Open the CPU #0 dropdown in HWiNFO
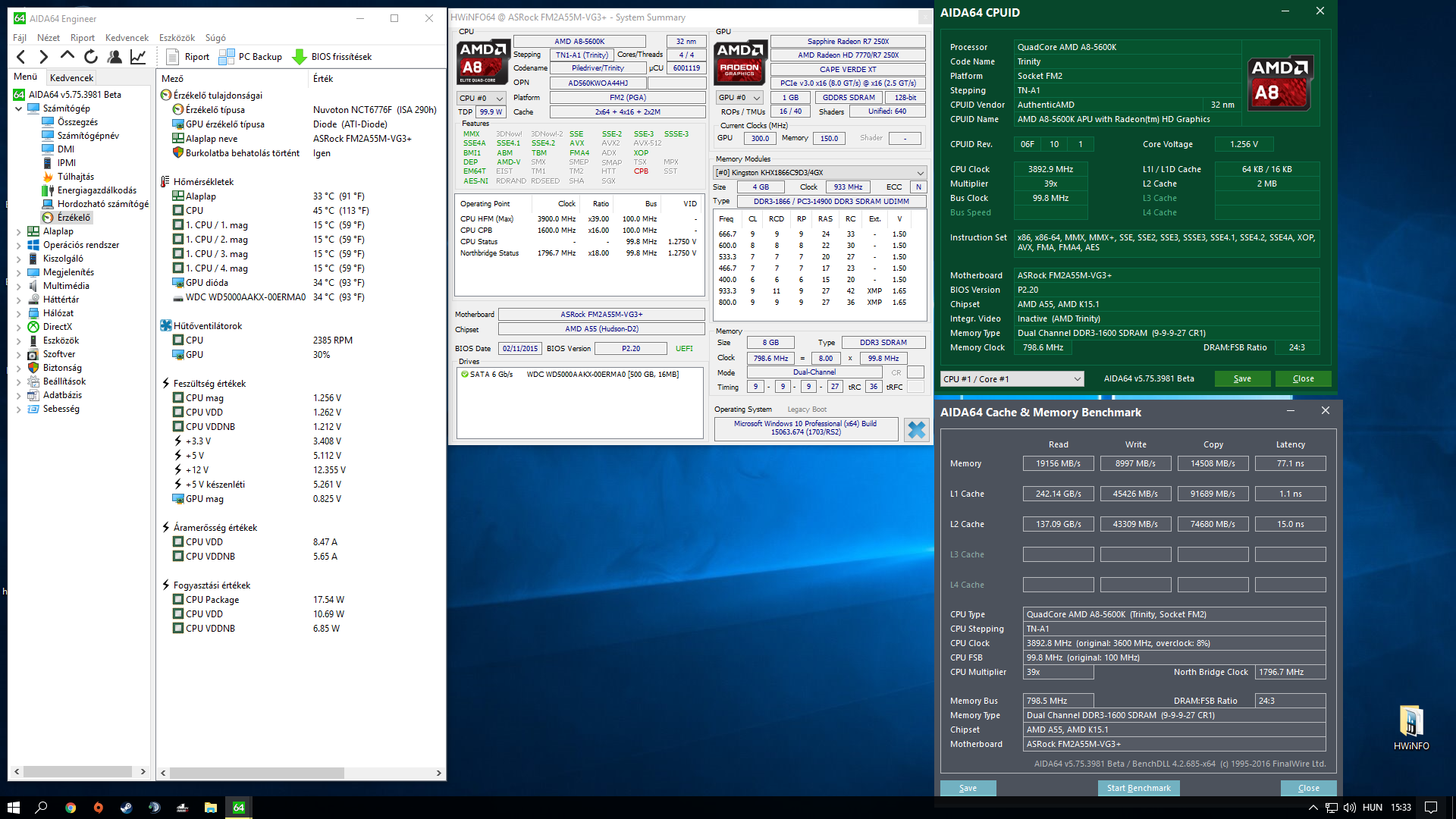This screenshot has height=819, width=1456. (x=481, y=99)
